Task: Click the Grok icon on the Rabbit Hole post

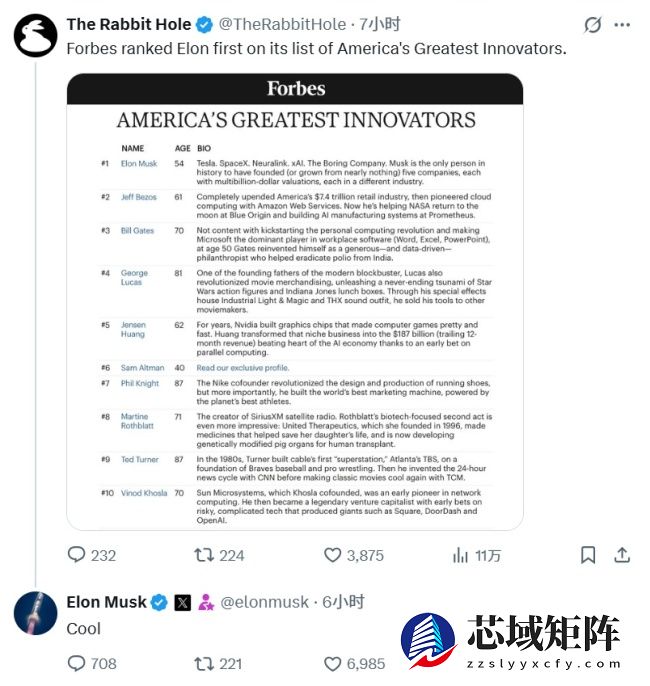Action: click(x=593, y=24)
